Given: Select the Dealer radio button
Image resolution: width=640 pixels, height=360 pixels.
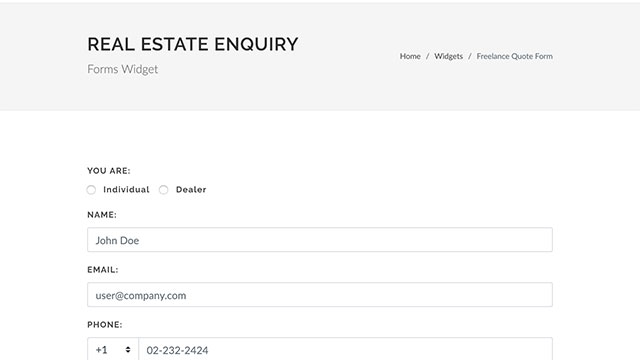Looking at the screenshot, I should tap(164, 190).
